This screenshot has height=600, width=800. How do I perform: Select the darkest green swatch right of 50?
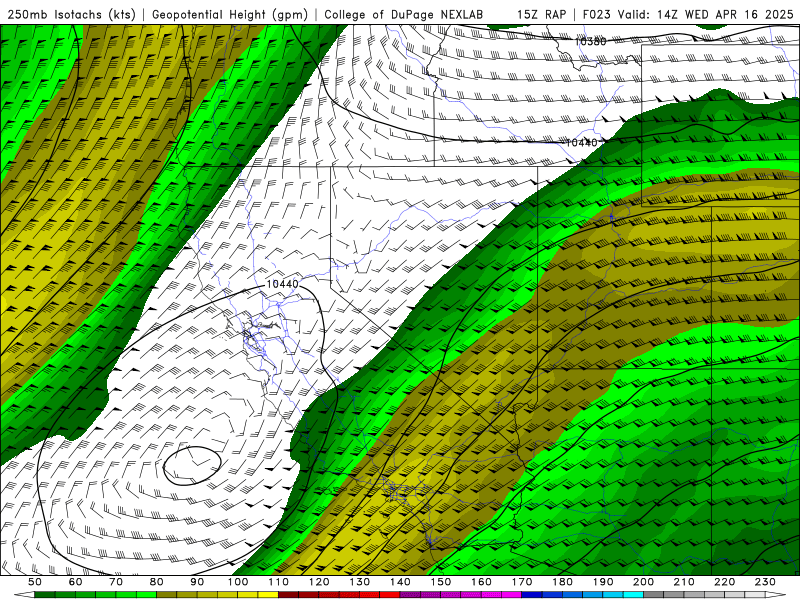point(45,594)
